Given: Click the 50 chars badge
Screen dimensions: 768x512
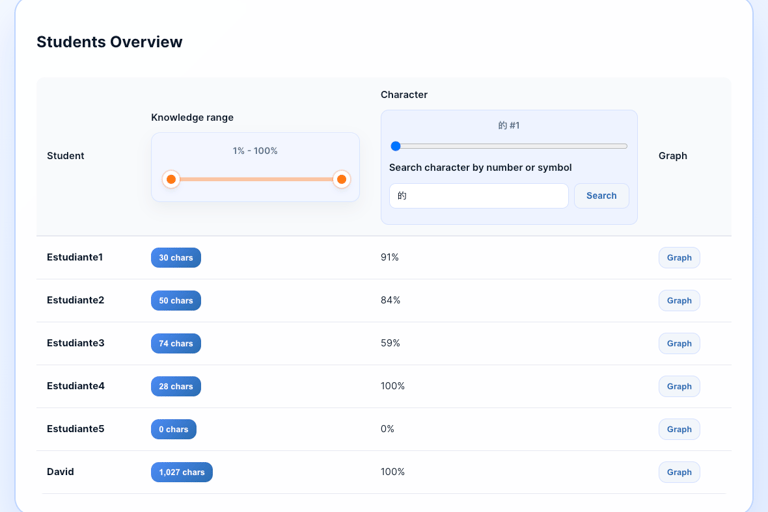Looking at the screenshot, I should pos(176,301).
